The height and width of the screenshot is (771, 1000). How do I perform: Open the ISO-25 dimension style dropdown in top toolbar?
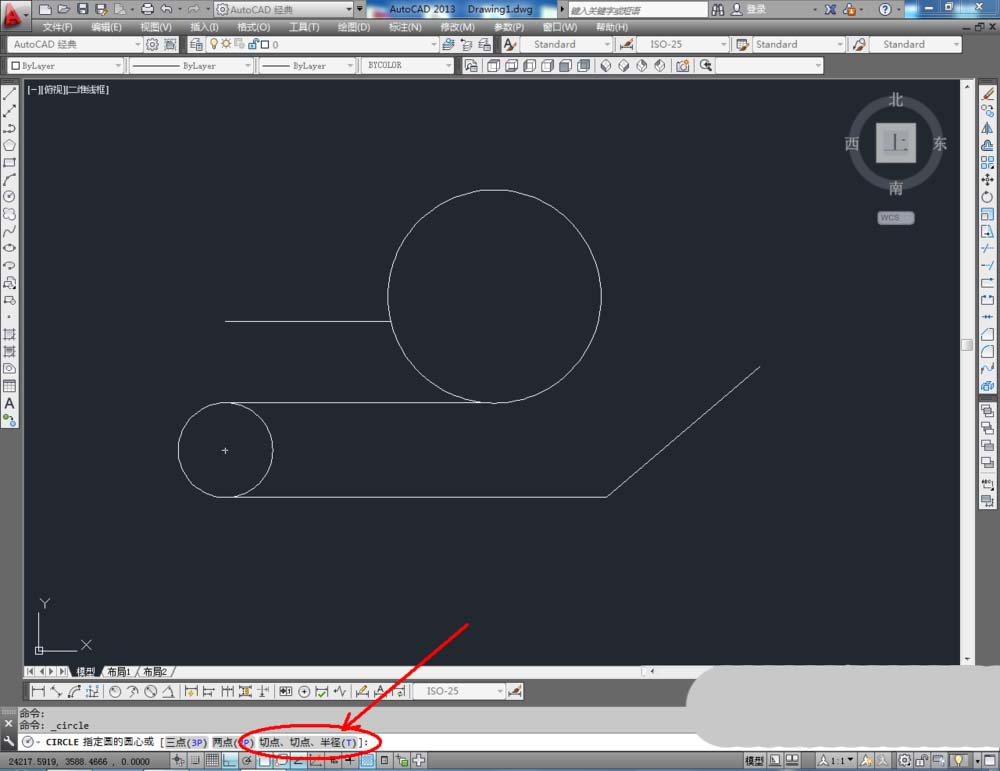tap(682, 44)
